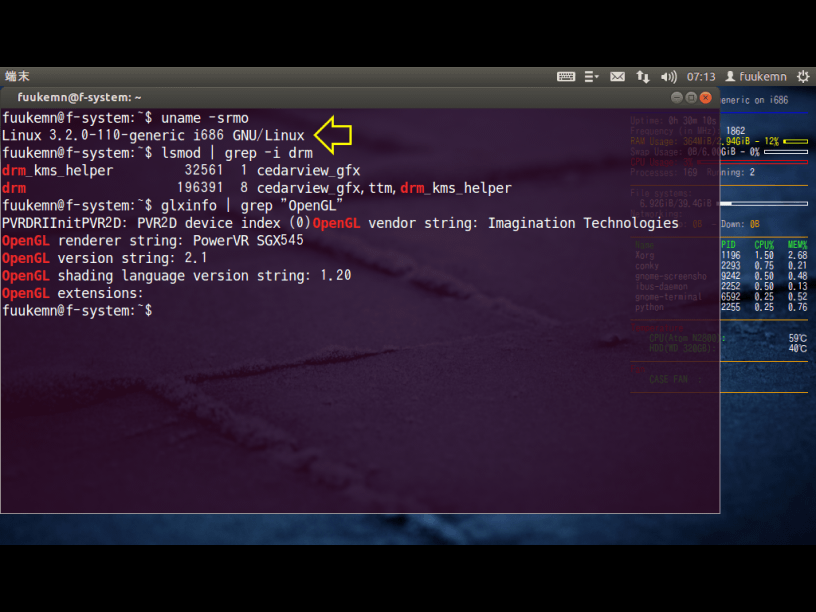Click the gnome-terminal row PID 6592
The height and width of the screenshot is (612, 816).
click(x=721, y=297)
